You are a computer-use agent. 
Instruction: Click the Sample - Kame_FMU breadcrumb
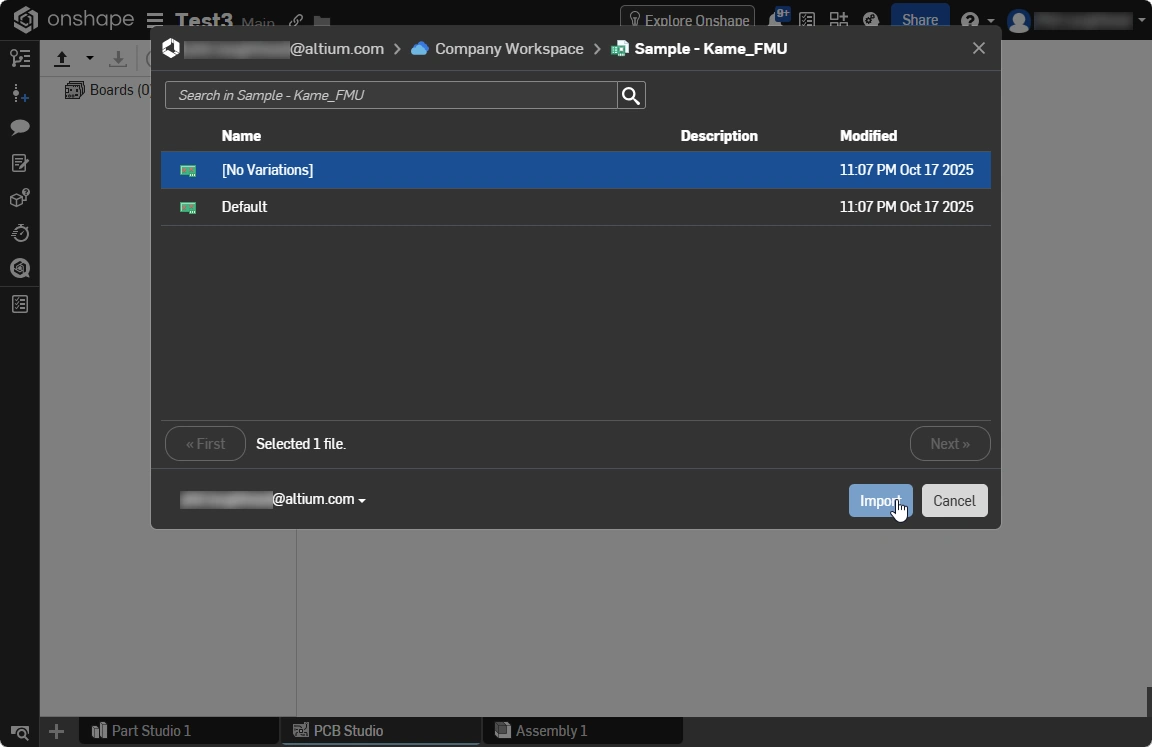coord(710,48)
